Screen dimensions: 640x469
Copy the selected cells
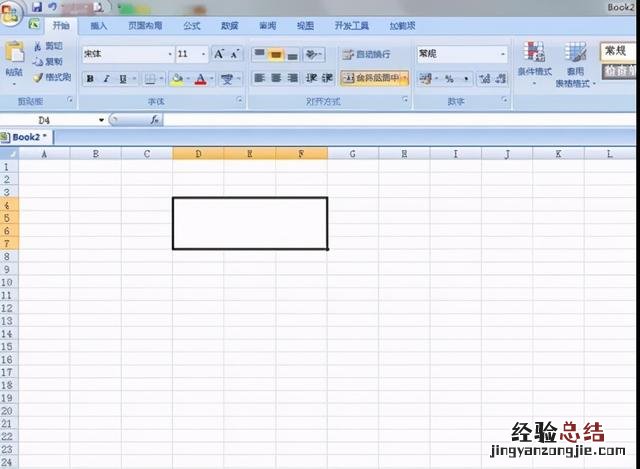(48, 62)
